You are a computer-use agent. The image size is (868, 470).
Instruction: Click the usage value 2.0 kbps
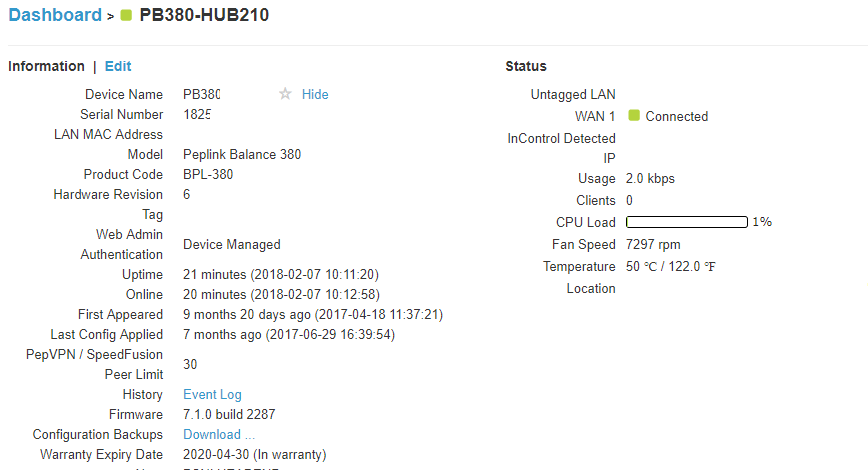[x=650, y=178]
